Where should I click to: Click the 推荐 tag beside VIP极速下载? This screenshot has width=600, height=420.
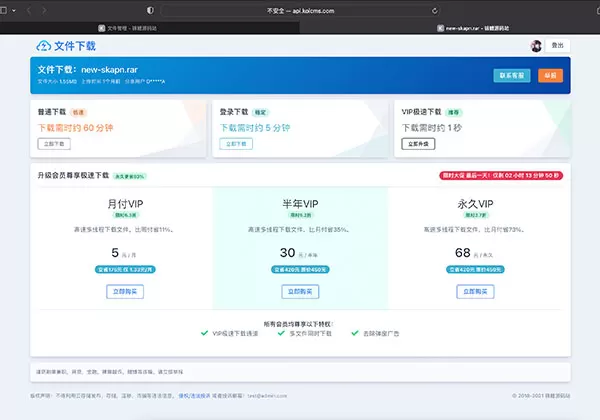click(454, 112)
